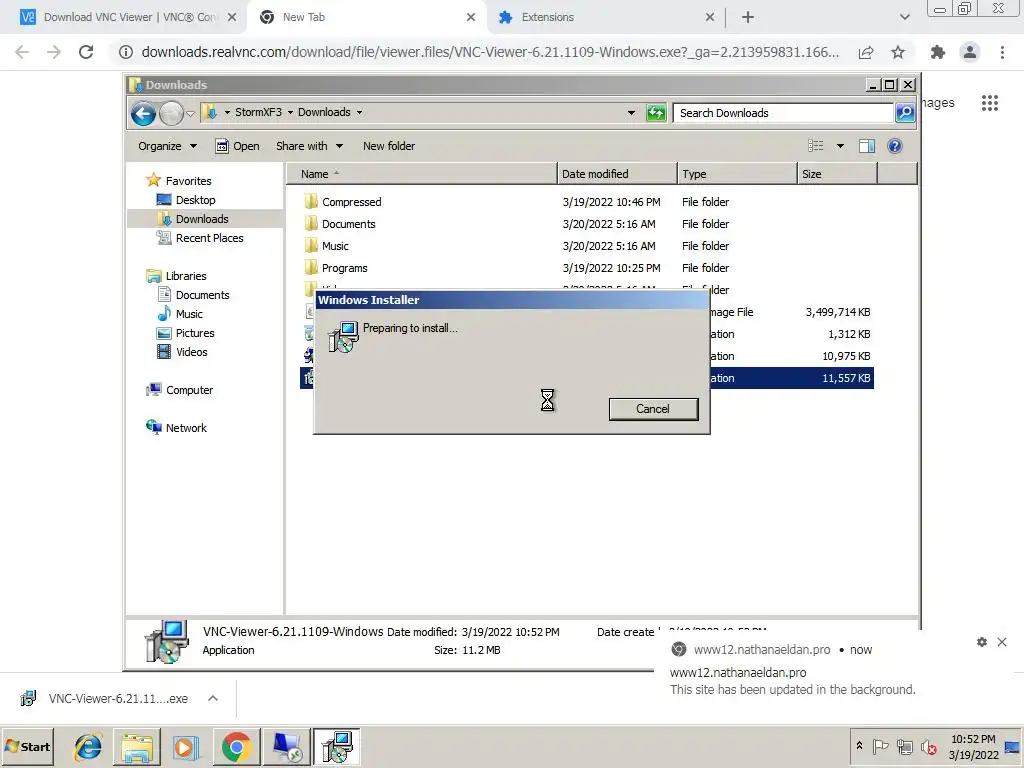The image size is (1024, 768).
Task: Go back in the Downloads Explorer window
Action: click(x=143, y=114)
